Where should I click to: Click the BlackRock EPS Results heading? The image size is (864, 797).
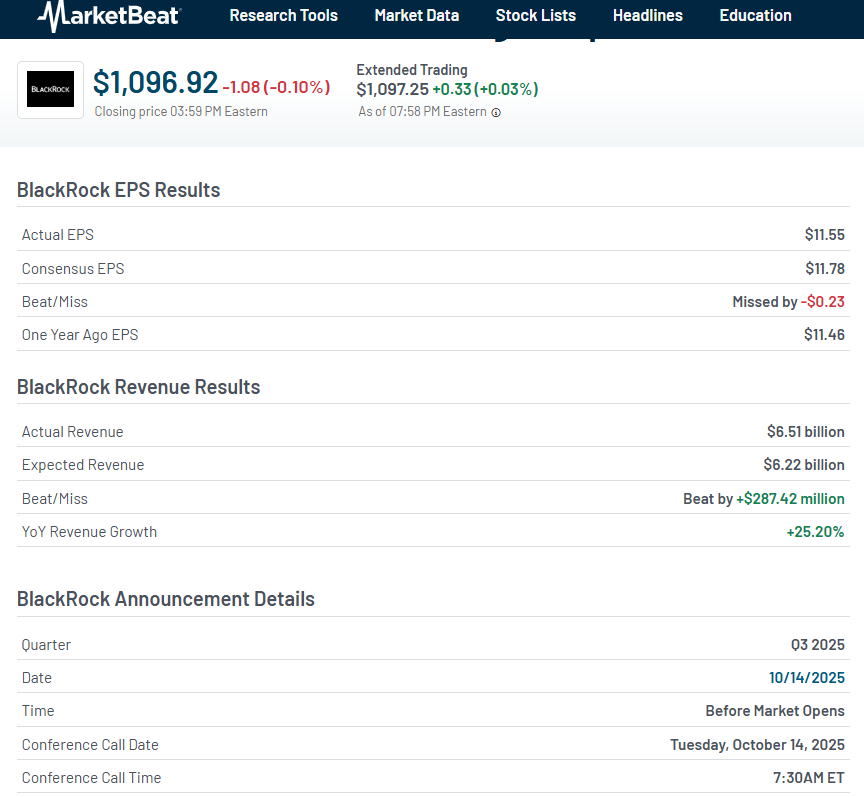coord(118,190)
